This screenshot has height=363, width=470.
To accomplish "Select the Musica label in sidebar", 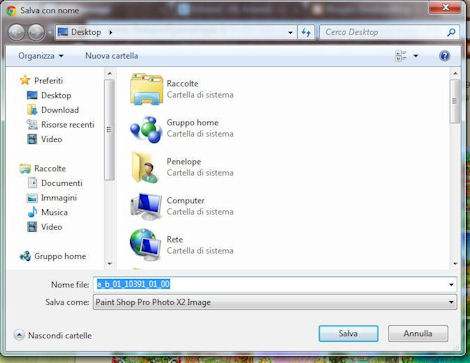I will coord(54,212).
